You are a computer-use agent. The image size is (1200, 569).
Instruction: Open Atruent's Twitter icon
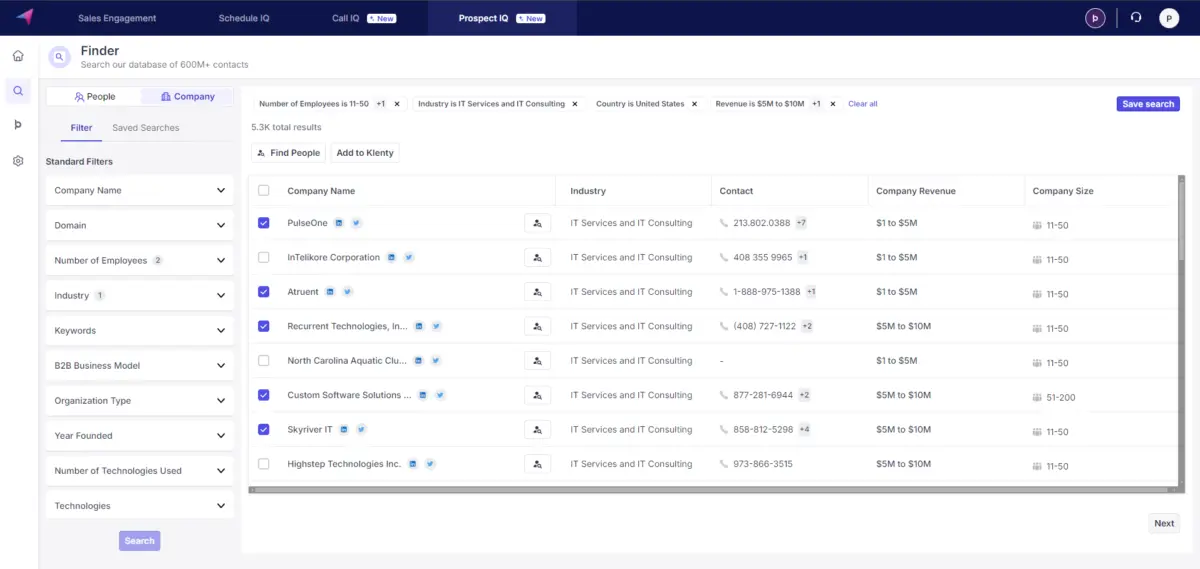348,292
